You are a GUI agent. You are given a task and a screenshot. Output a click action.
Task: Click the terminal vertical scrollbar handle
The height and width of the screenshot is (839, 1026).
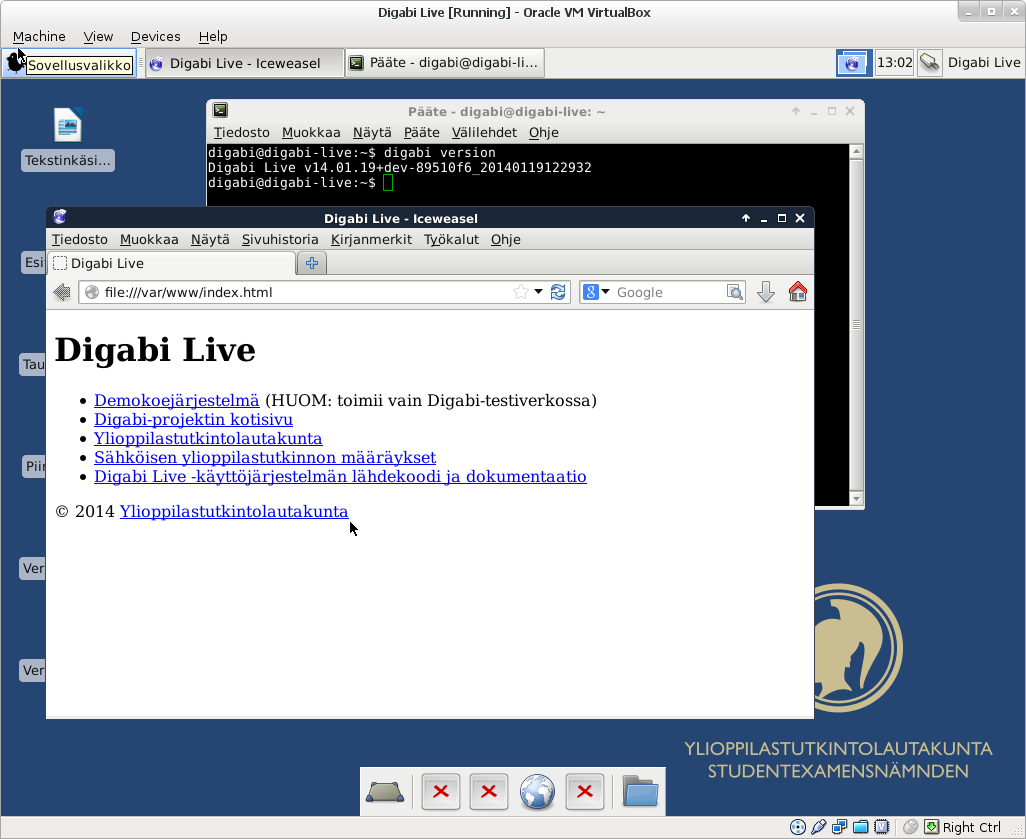pos(856,325)
